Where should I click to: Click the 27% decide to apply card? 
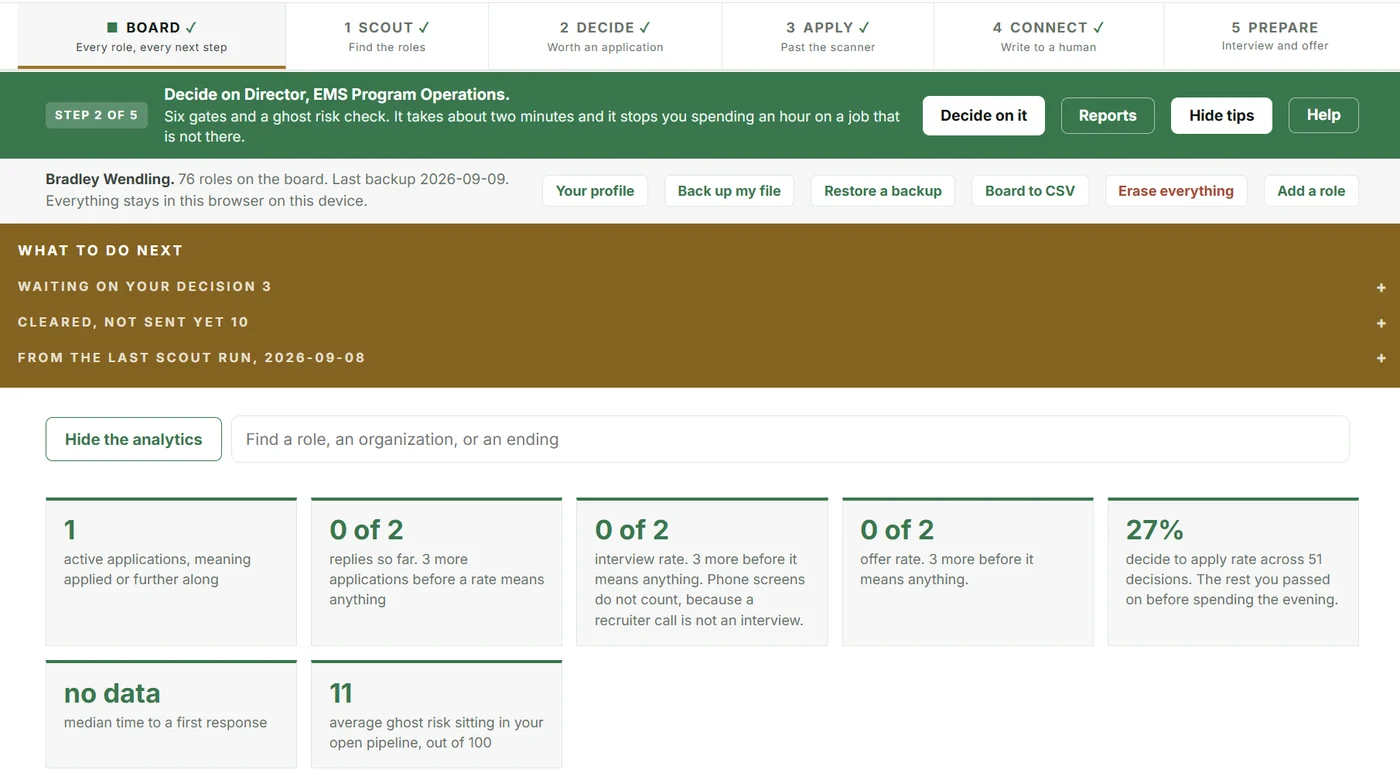(1233, 571)
